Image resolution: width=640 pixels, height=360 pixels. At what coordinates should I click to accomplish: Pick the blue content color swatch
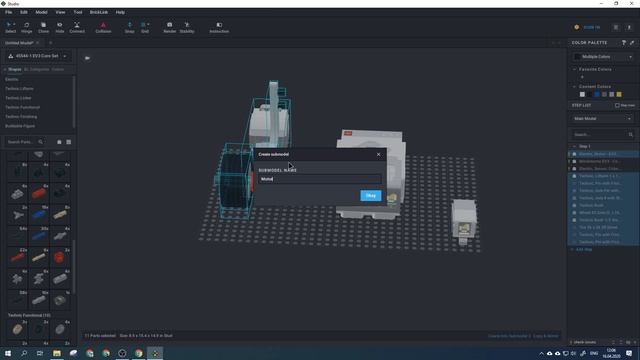[x=597, y=94]
